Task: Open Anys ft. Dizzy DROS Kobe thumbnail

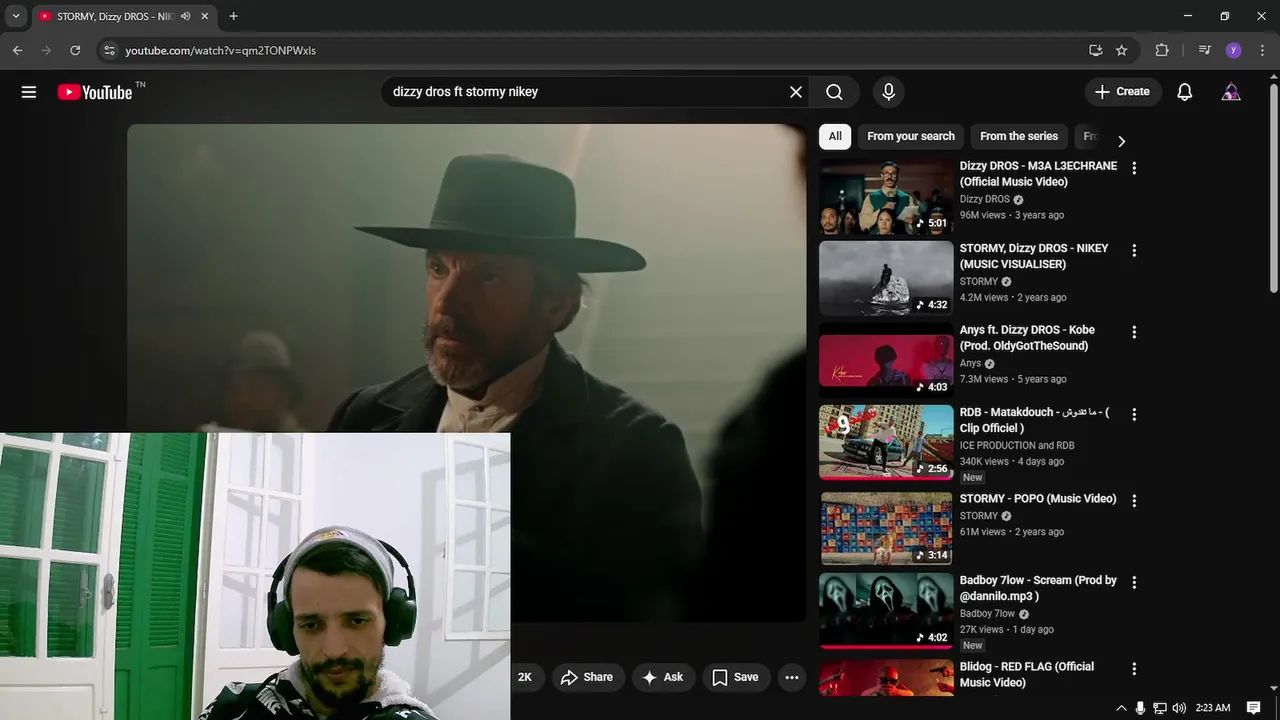Action: pyautogui.click(x=886, y=360)
